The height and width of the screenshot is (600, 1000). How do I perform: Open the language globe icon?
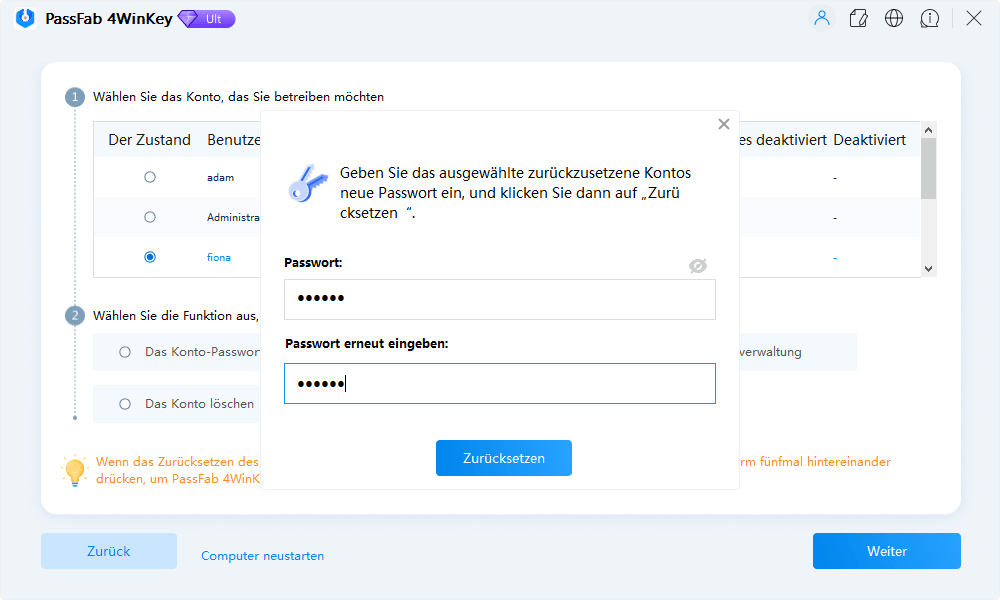pos(894,18)
